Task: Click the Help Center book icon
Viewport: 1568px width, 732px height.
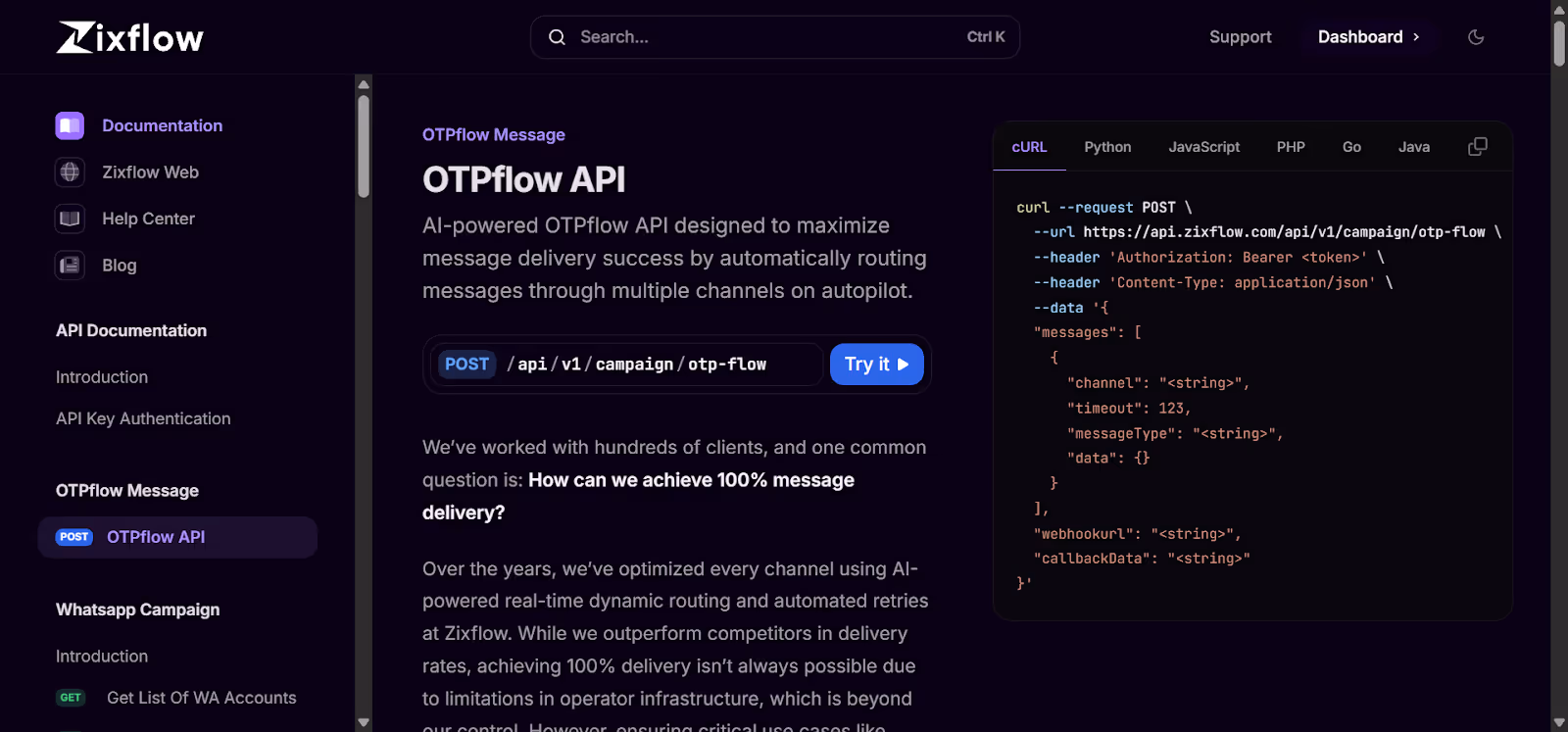Action: [x=70, y=219]
